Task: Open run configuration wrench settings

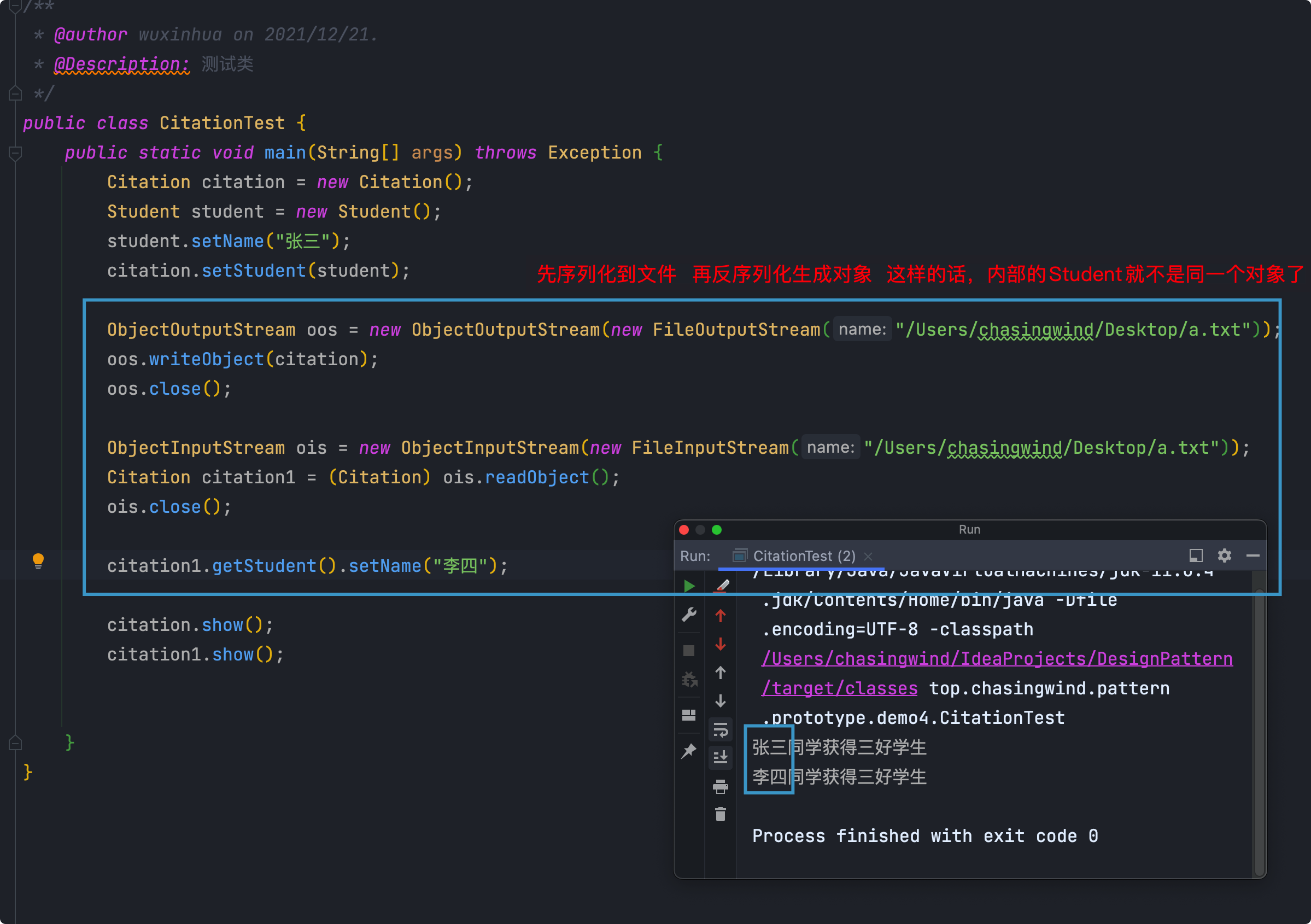Action: (x=689, y=615)
